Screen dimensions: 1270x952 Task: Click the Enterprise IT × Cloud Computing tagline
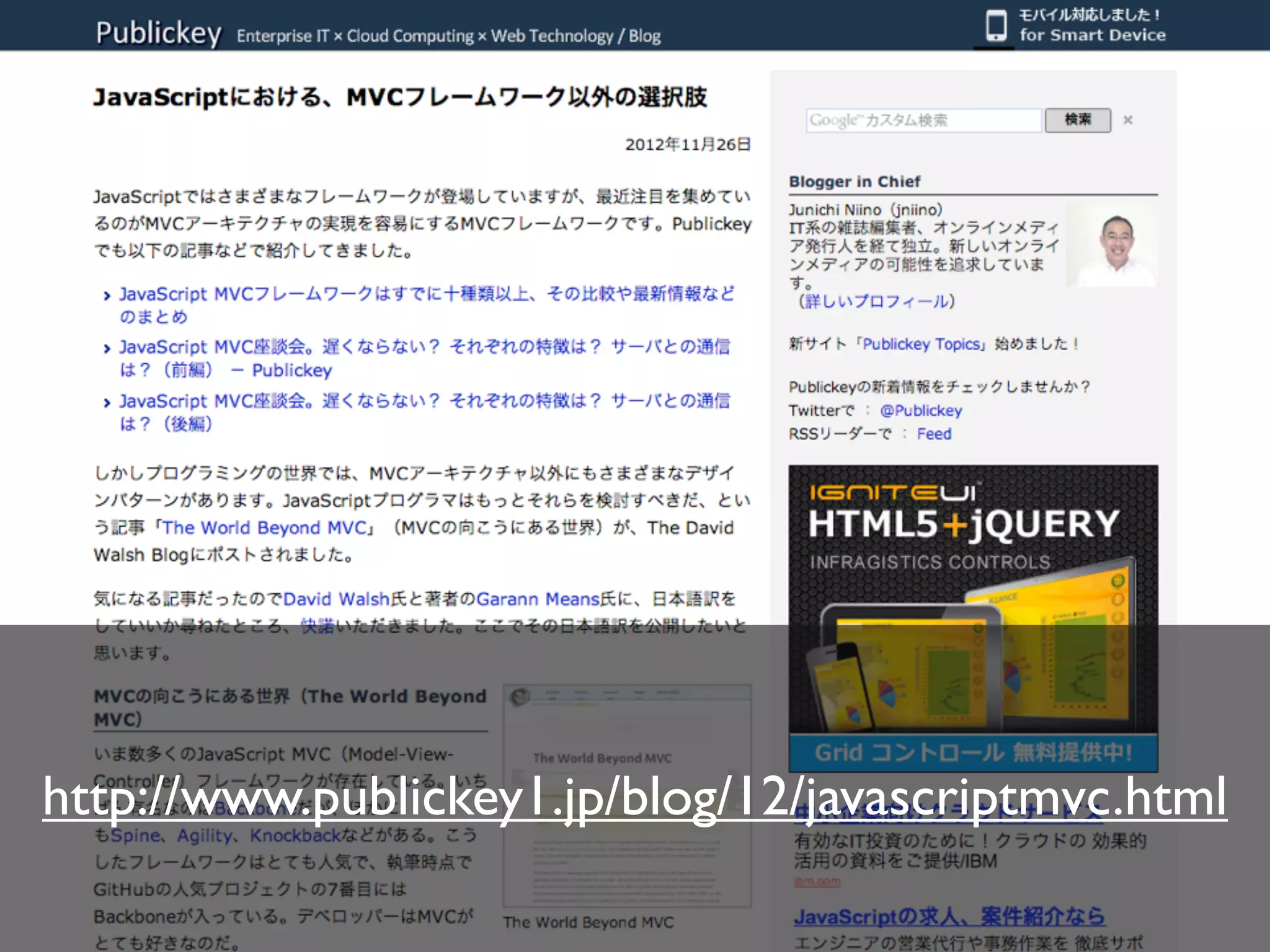click(448, 36)
